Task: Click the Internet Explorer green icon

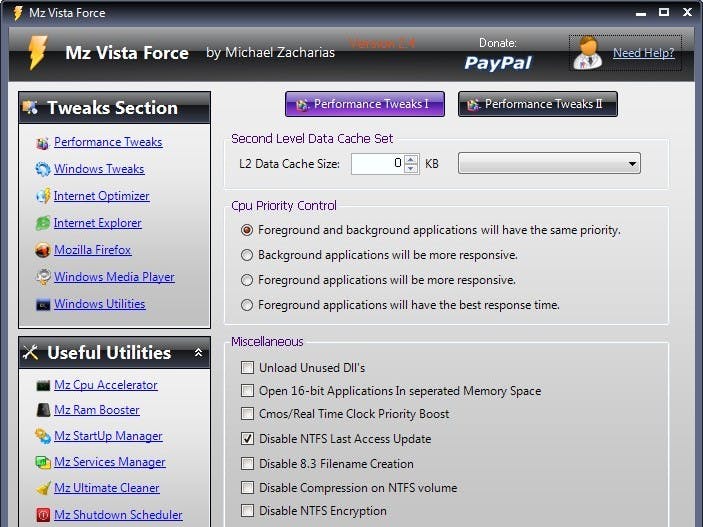Action: tap(43, 223)
